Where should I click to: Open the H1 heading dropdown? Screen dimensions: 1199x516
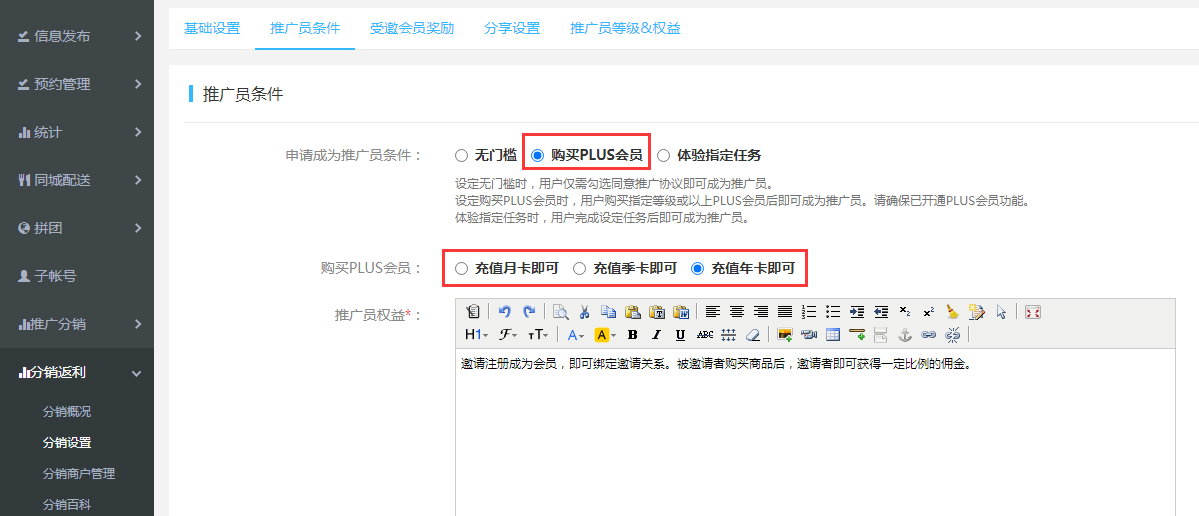[x=476, y=335]
